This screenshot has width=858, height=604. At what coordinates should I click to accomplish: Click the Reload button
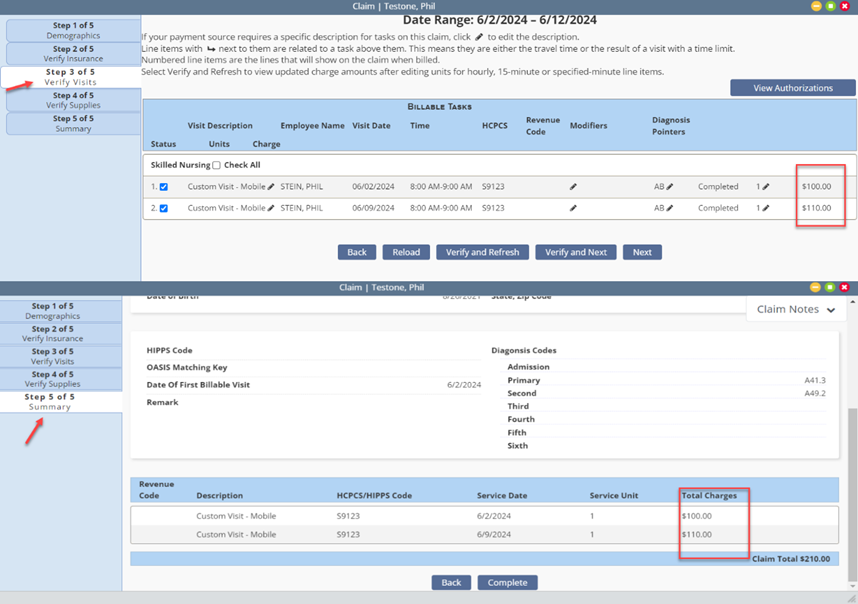[x=406, y=252]
